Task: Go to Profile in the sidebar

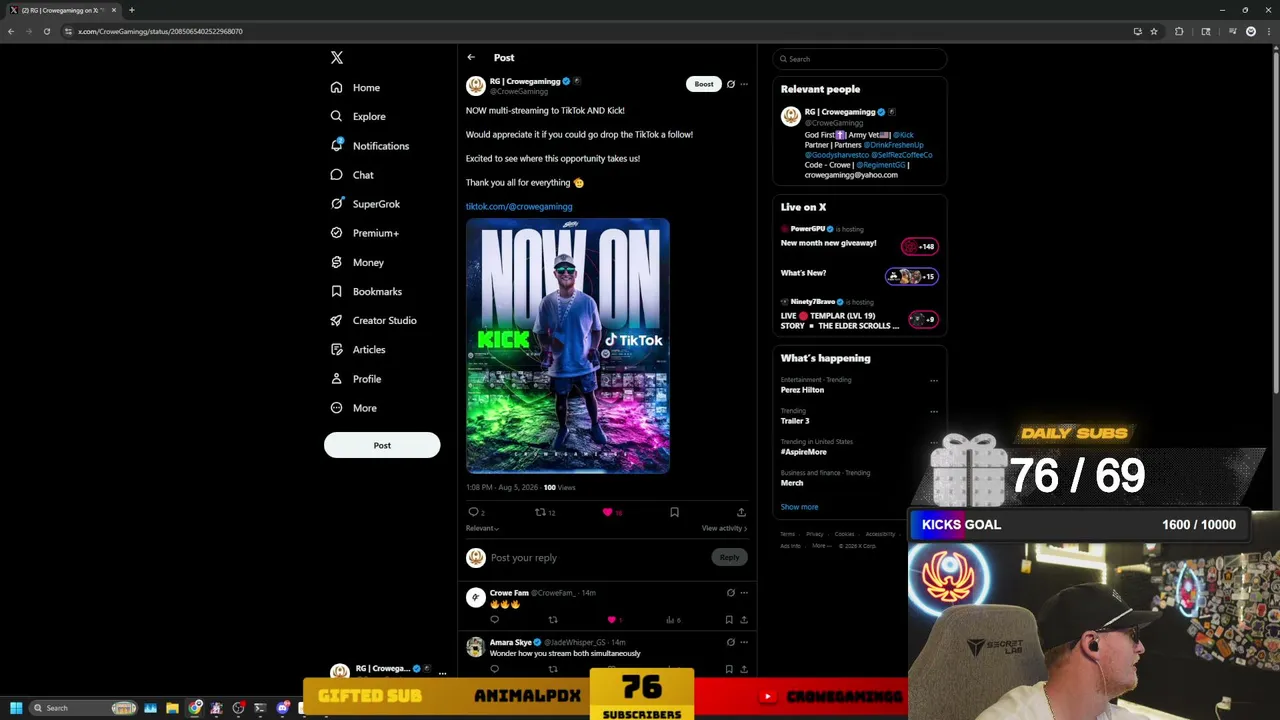Action: 356,379
